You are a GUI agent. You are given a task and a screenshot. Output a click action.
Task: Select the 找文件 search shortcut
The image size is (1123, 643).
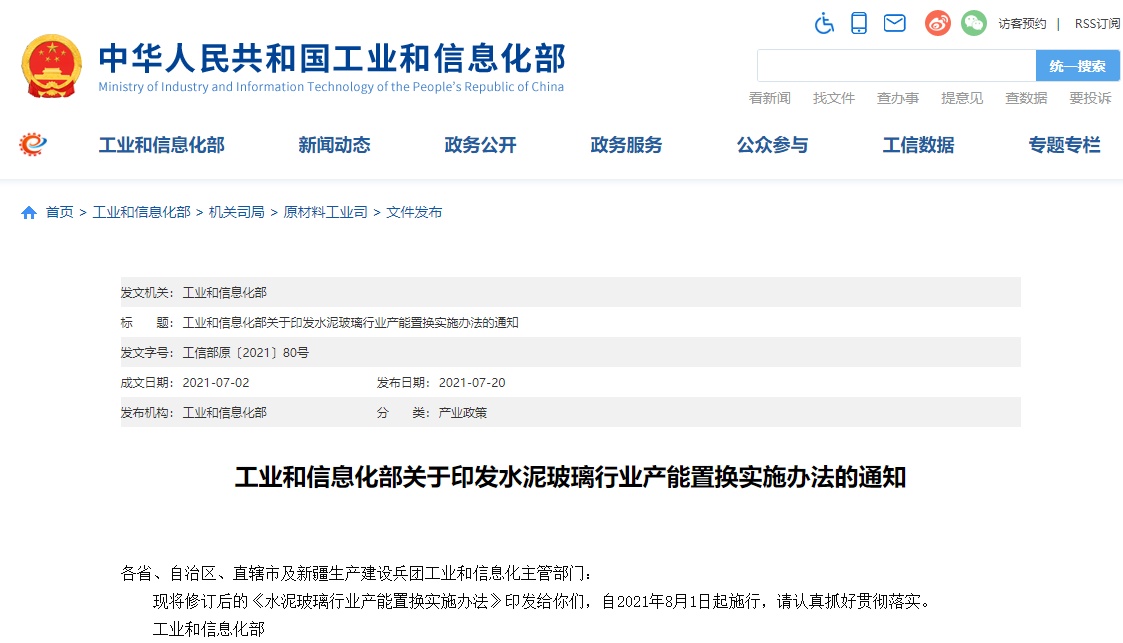pos(834,98)
